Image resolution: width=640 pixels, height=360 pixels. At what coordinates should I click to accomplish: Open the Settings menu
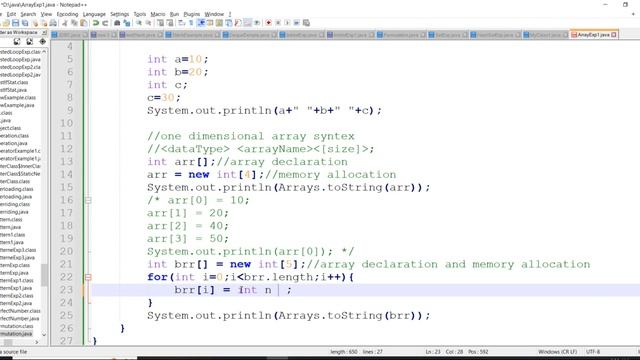120,14
